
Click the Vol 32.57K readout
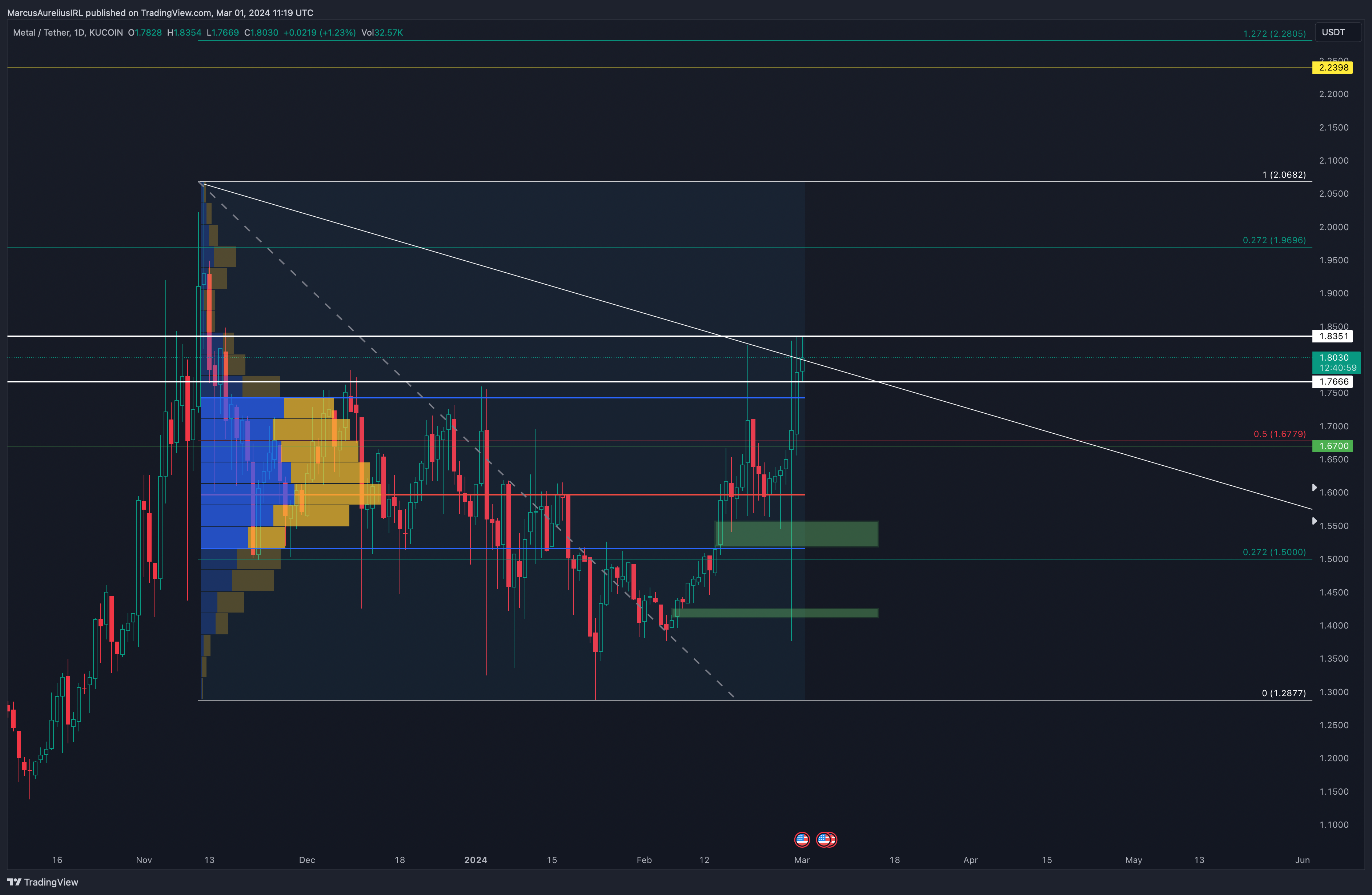tap(382, 33)
